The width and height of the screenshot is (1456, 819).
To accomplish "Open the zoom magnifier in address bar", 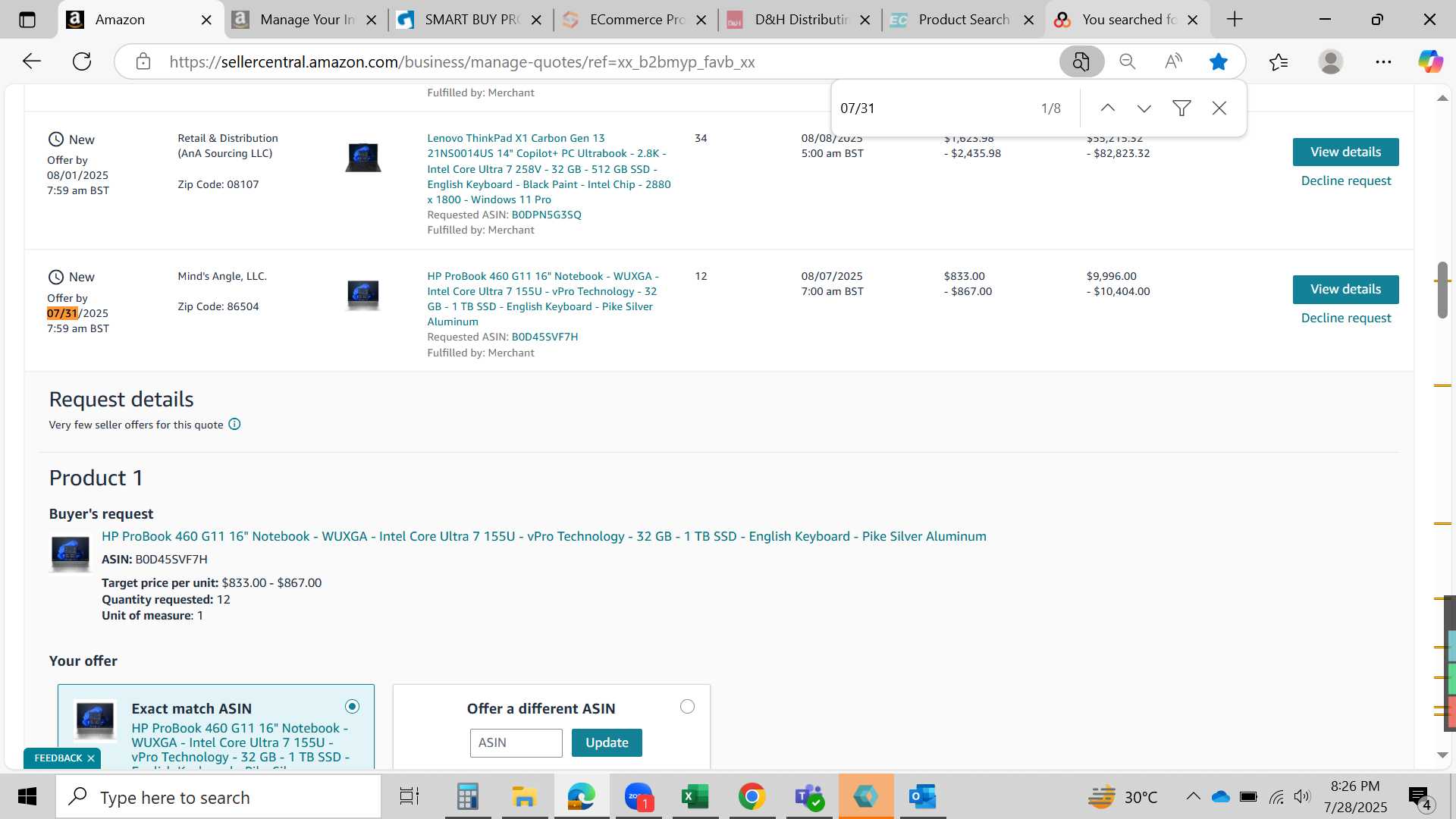I will [1128, 61].
